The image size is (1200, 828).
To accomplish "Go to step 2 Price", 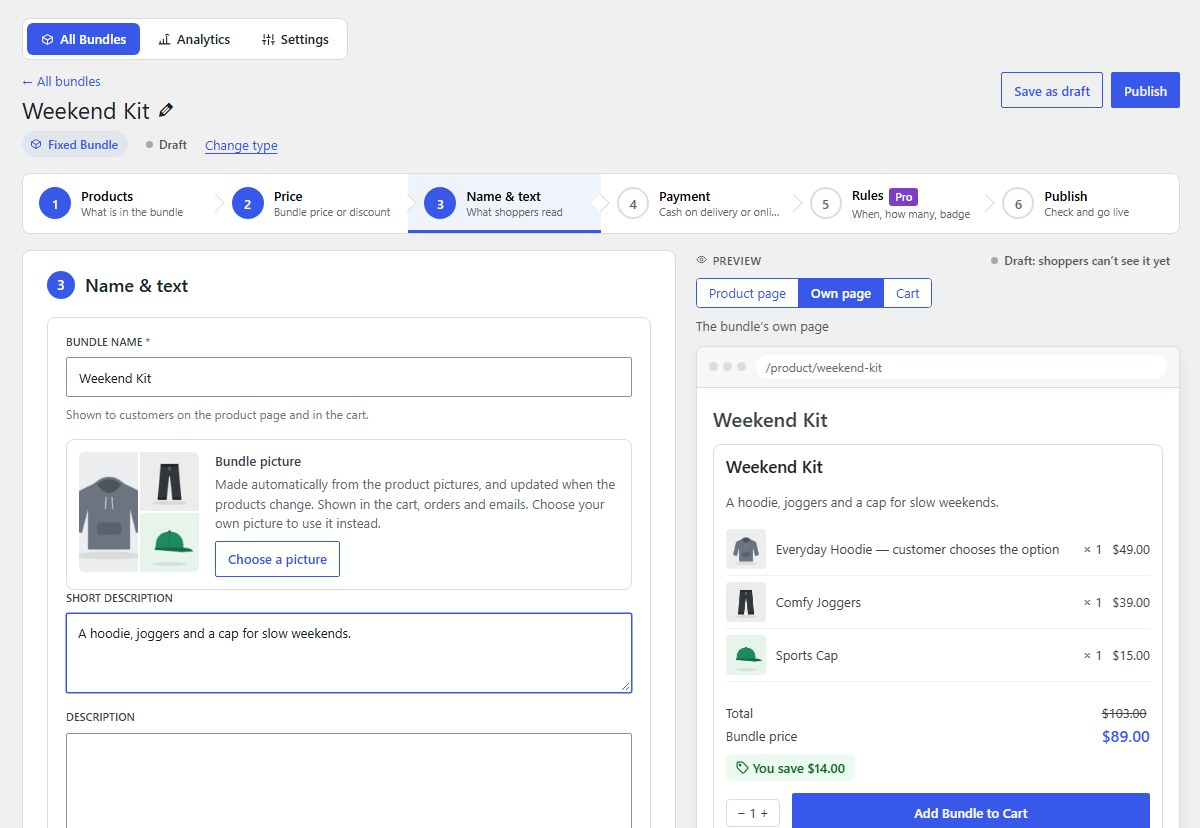I will coord(312,203).
